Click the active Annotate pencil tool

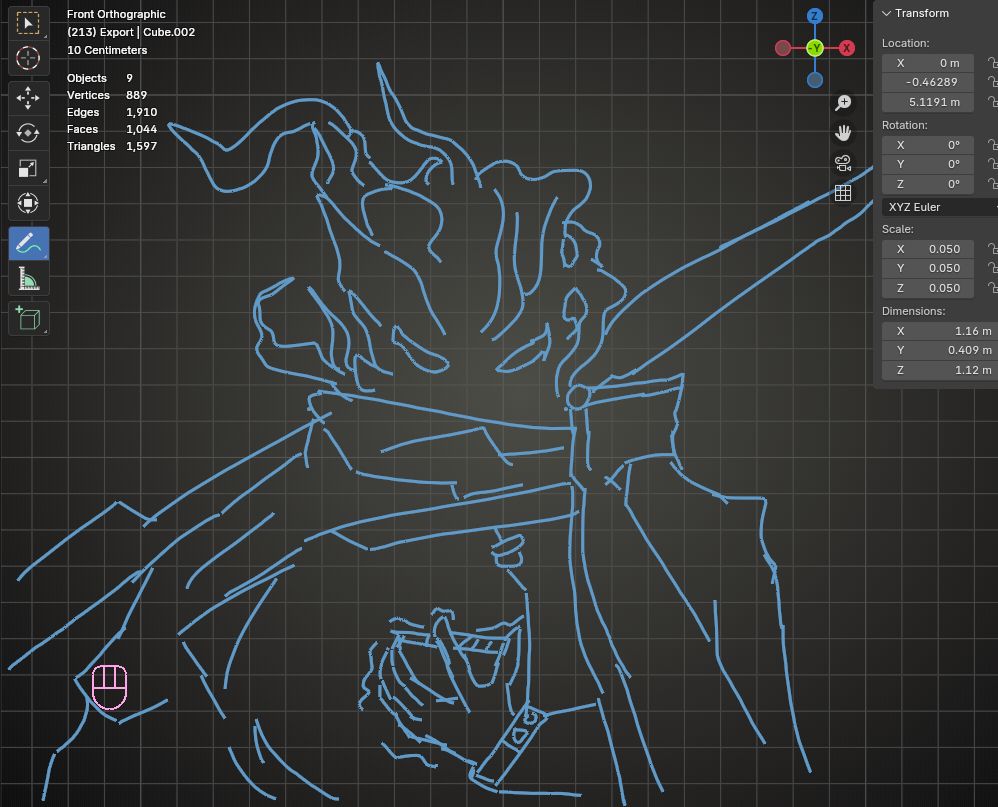point(28,244)
